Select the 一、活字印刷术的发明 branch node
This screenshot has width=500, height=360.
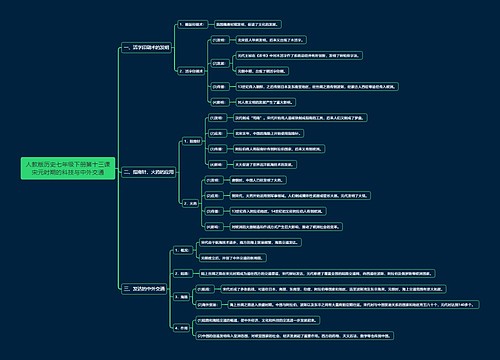[146, 48]
